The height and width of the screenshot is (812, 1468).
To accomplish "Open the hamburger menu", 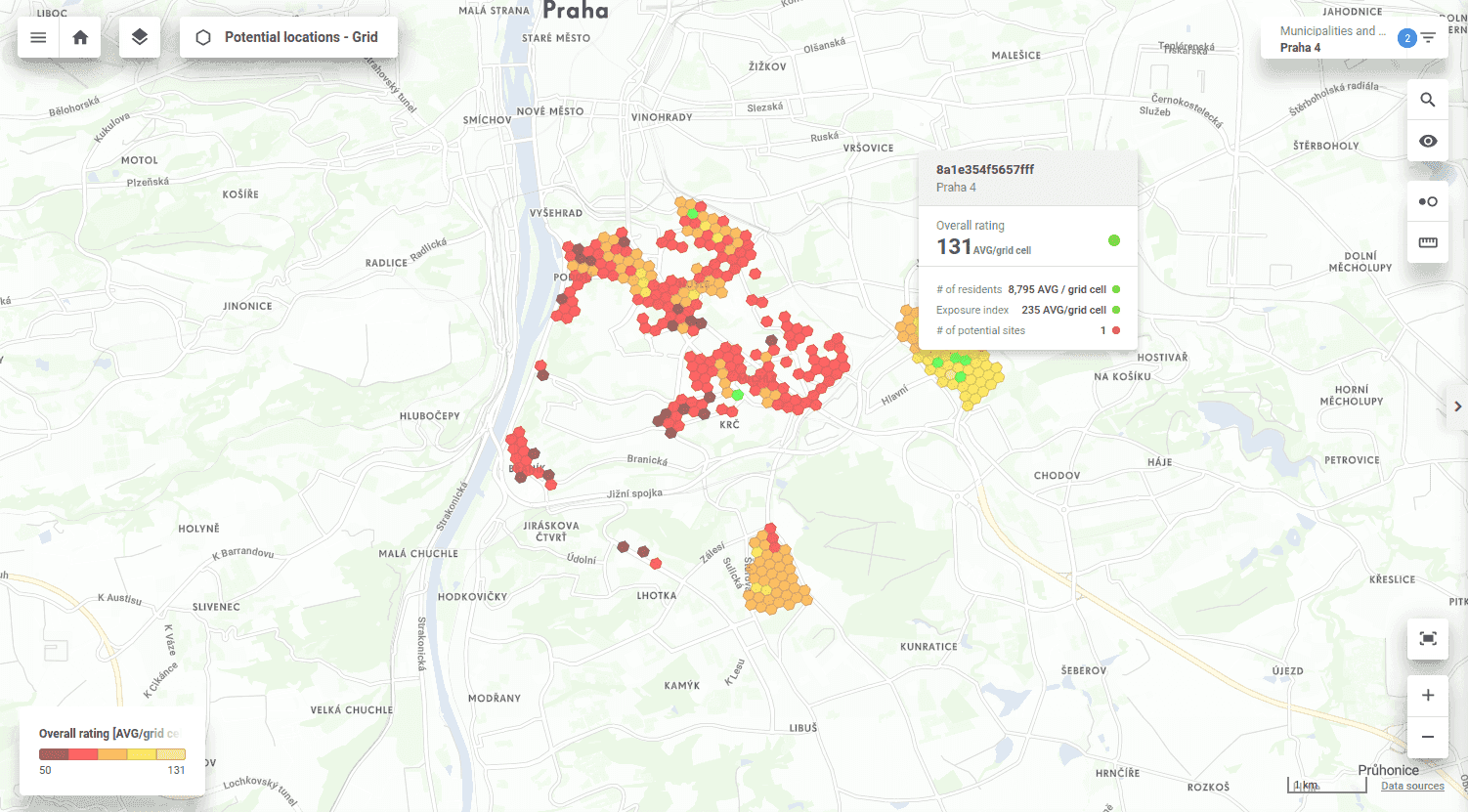I will click(37, 37).
